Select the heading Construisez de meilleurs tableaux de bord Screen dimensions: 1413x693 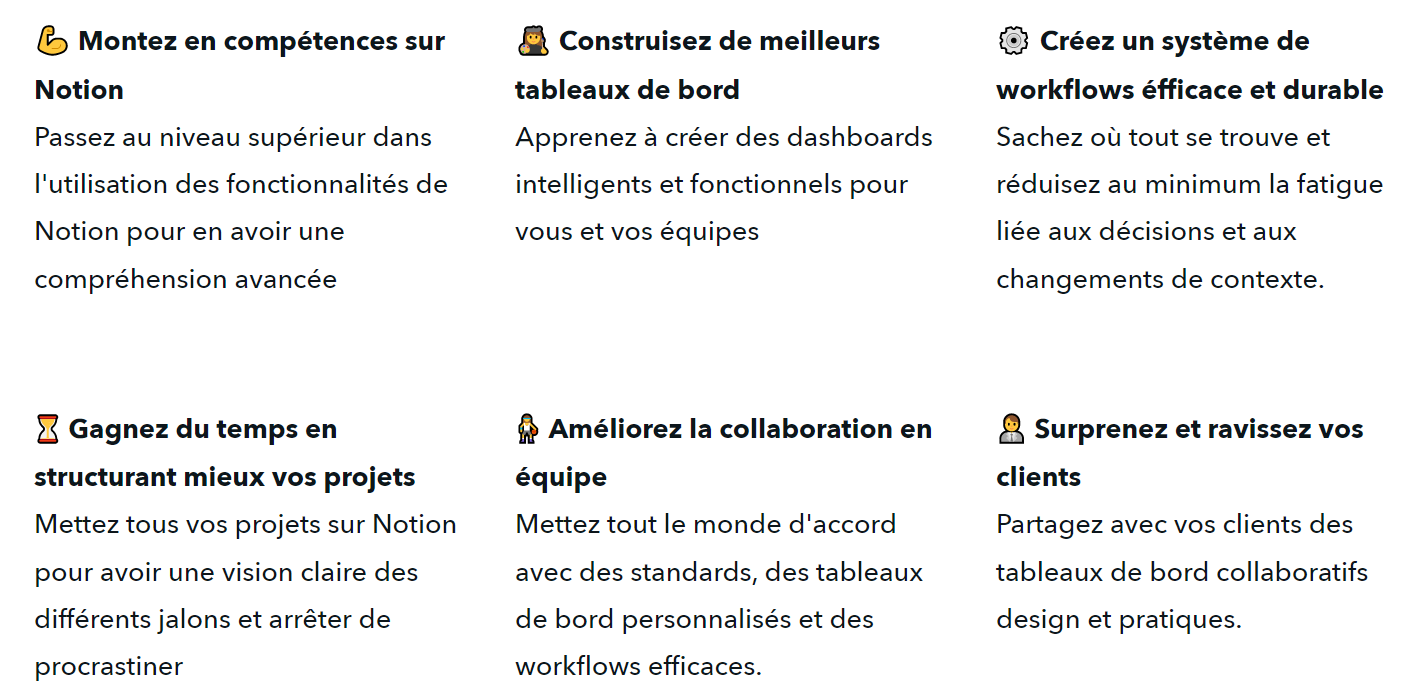pyautogui.click(x=698, y=65)
